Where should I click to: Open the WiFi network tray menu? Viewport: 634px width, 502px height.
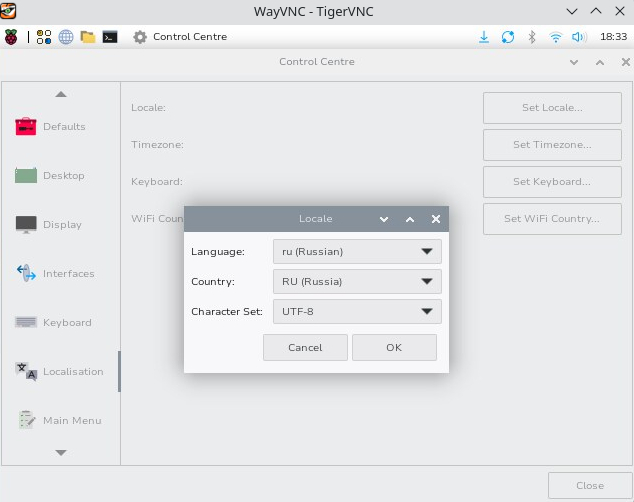(556, 37)
